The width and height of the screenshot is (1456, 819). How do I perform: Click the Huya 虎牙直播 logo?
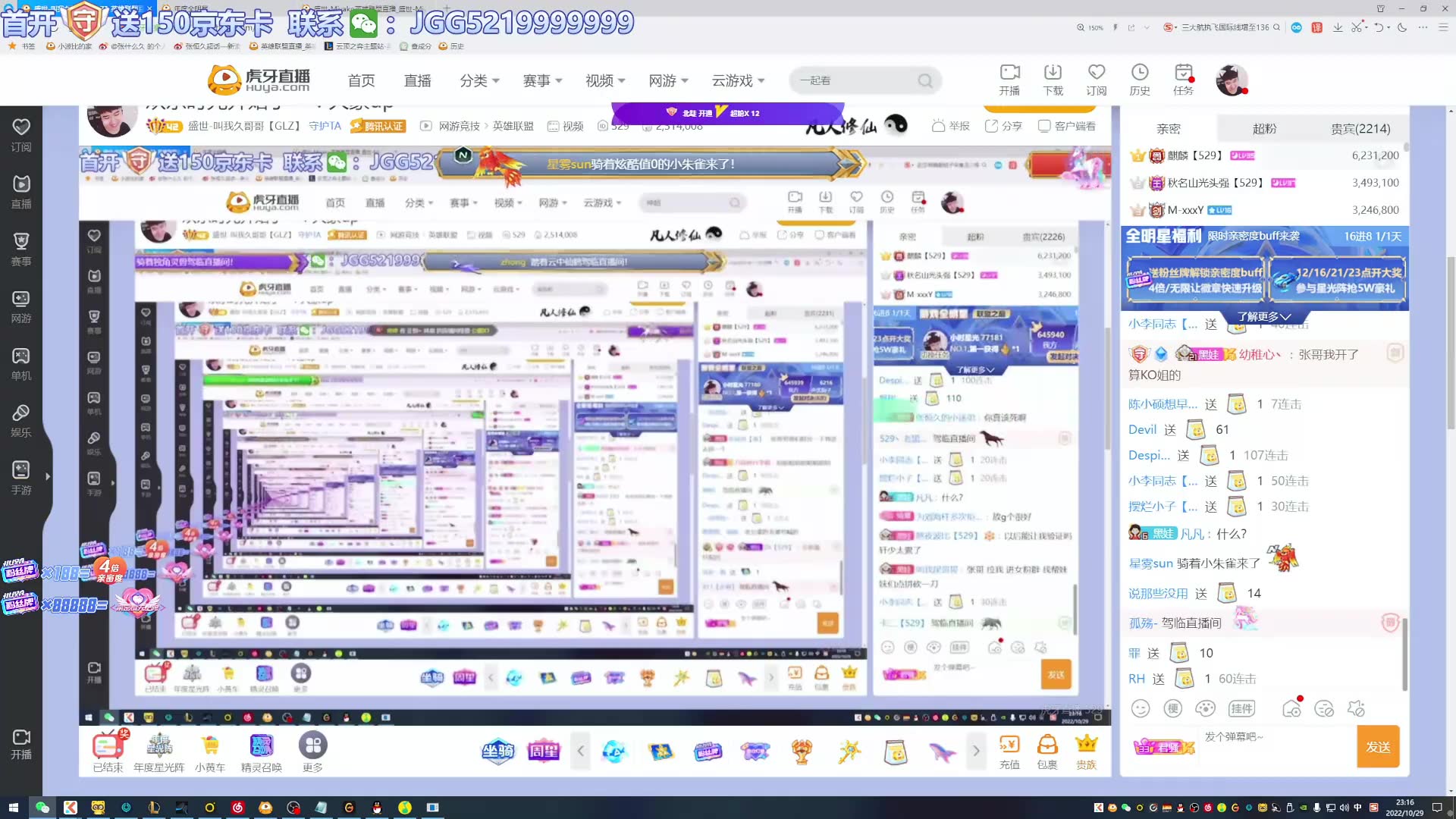(259, 80)
